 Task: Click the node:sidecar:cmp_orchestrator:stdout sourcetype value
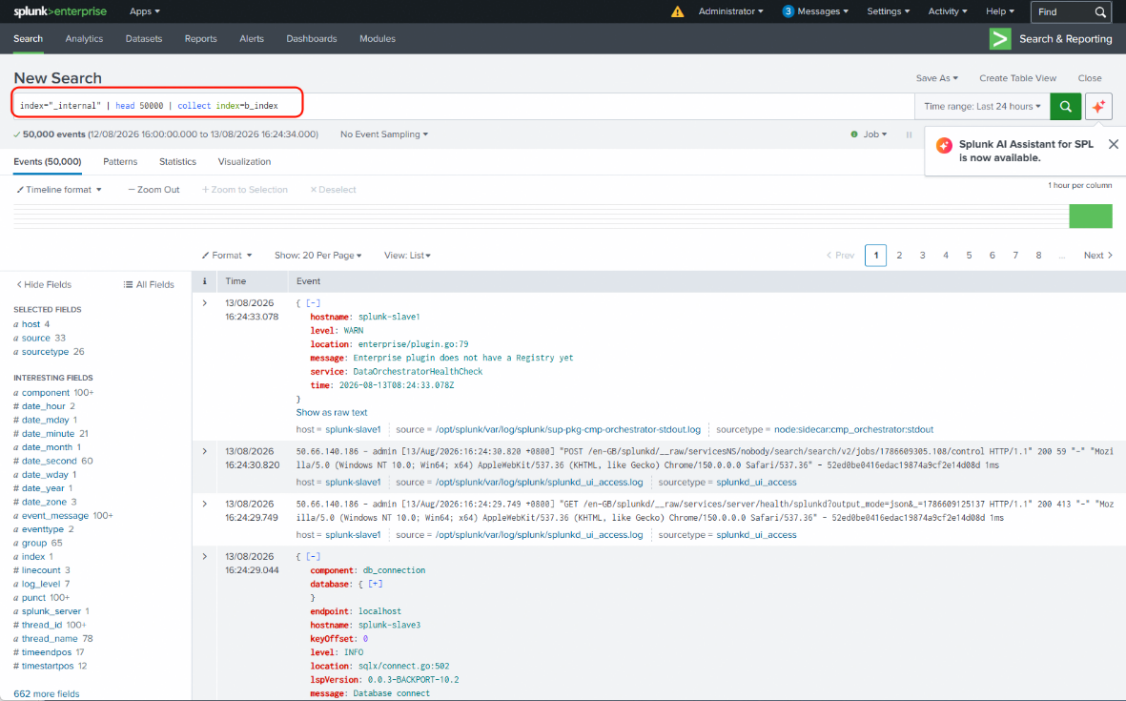(854, 430)
